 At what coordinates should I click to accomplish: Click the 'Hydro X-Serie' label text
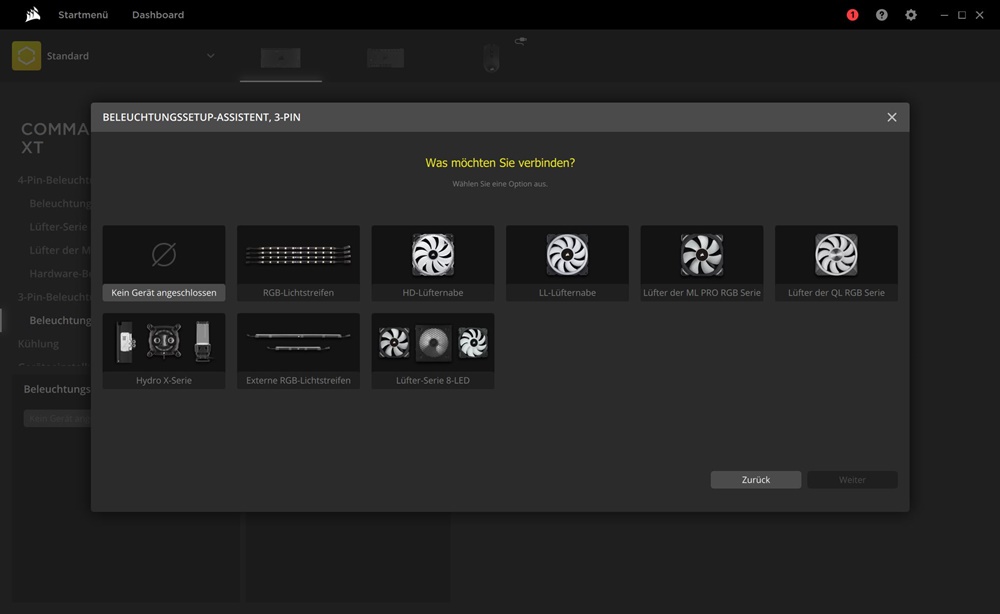164,381
